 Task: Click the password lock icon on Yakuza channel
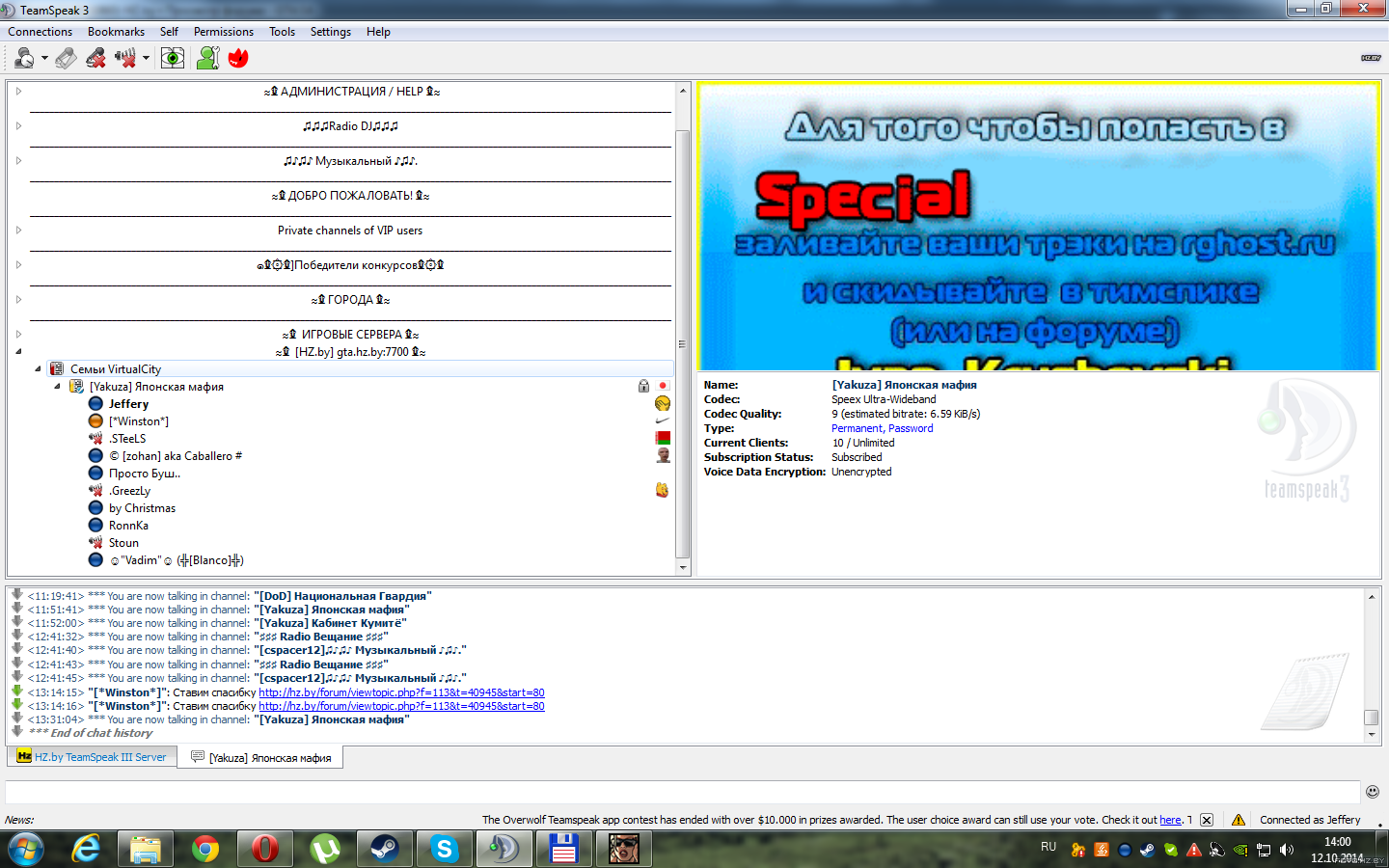tap(643, 386)
